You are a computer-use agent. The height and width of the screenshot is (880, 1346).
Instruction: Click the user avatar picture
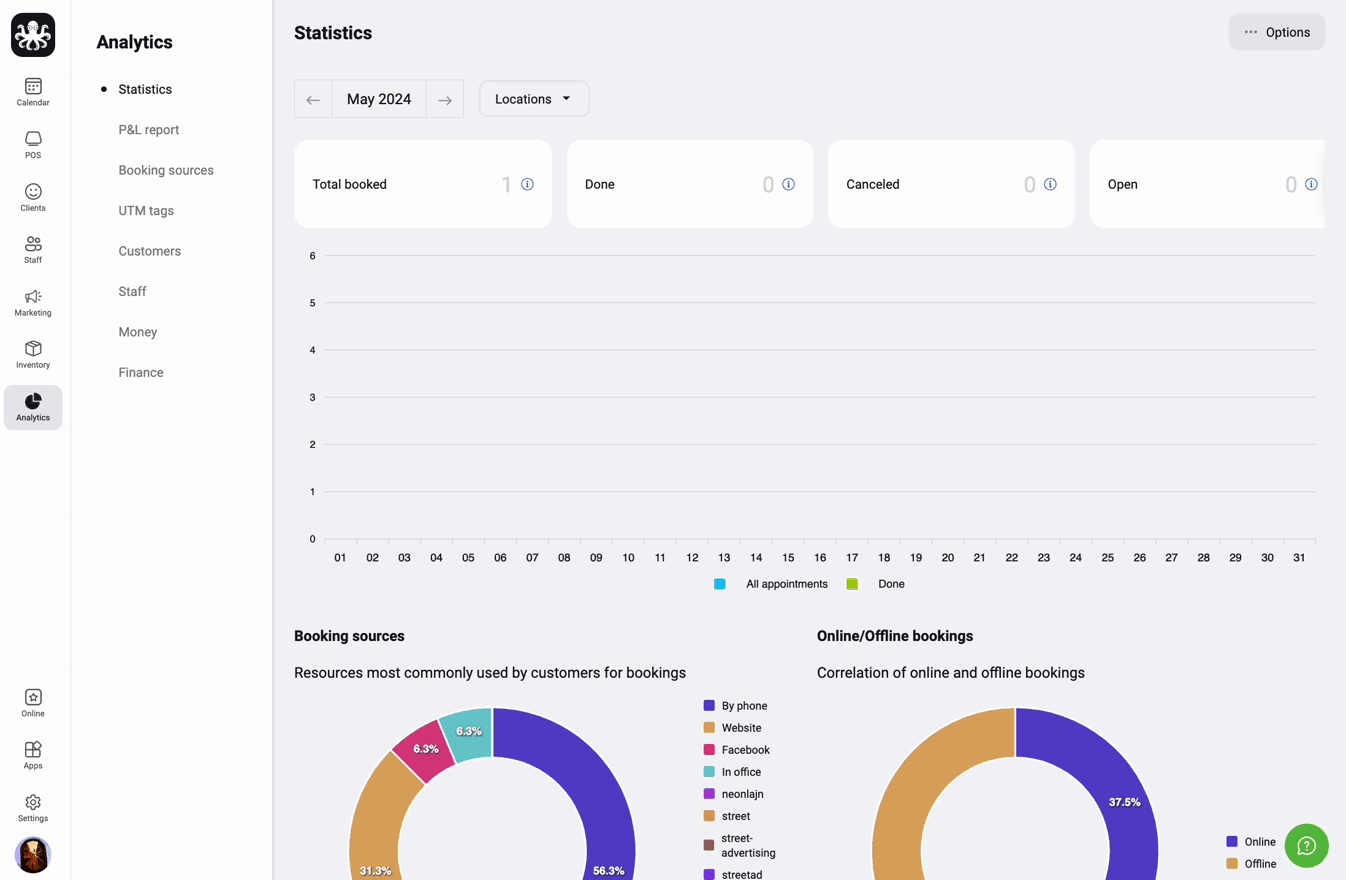point(33,855)
